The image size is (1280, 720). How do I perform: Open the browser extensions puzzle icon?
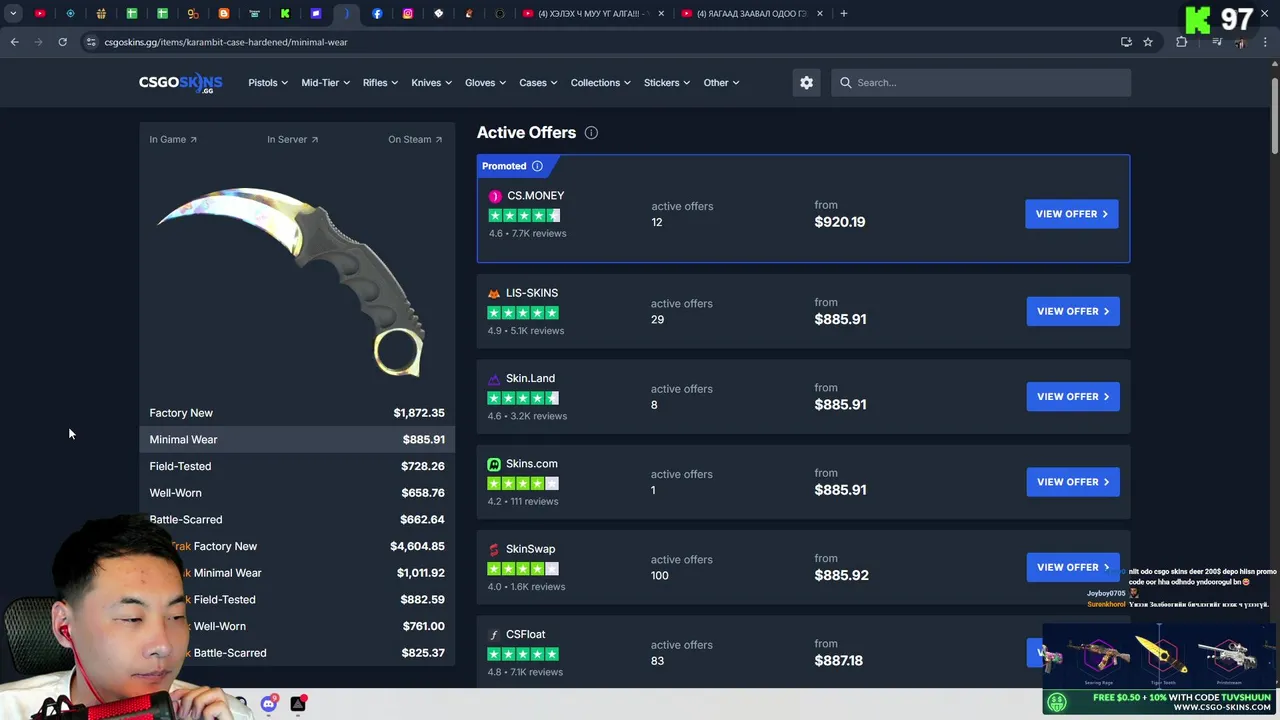(1182, 42)
